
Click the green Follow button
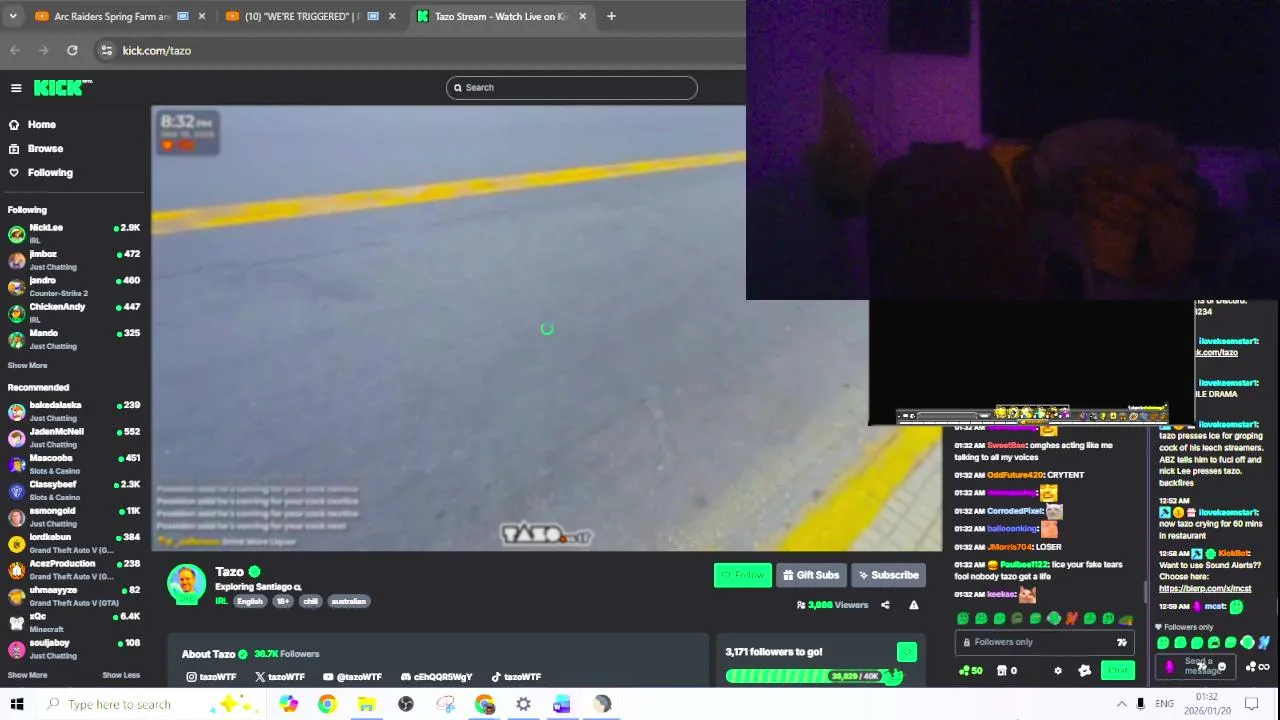[742, 575]
